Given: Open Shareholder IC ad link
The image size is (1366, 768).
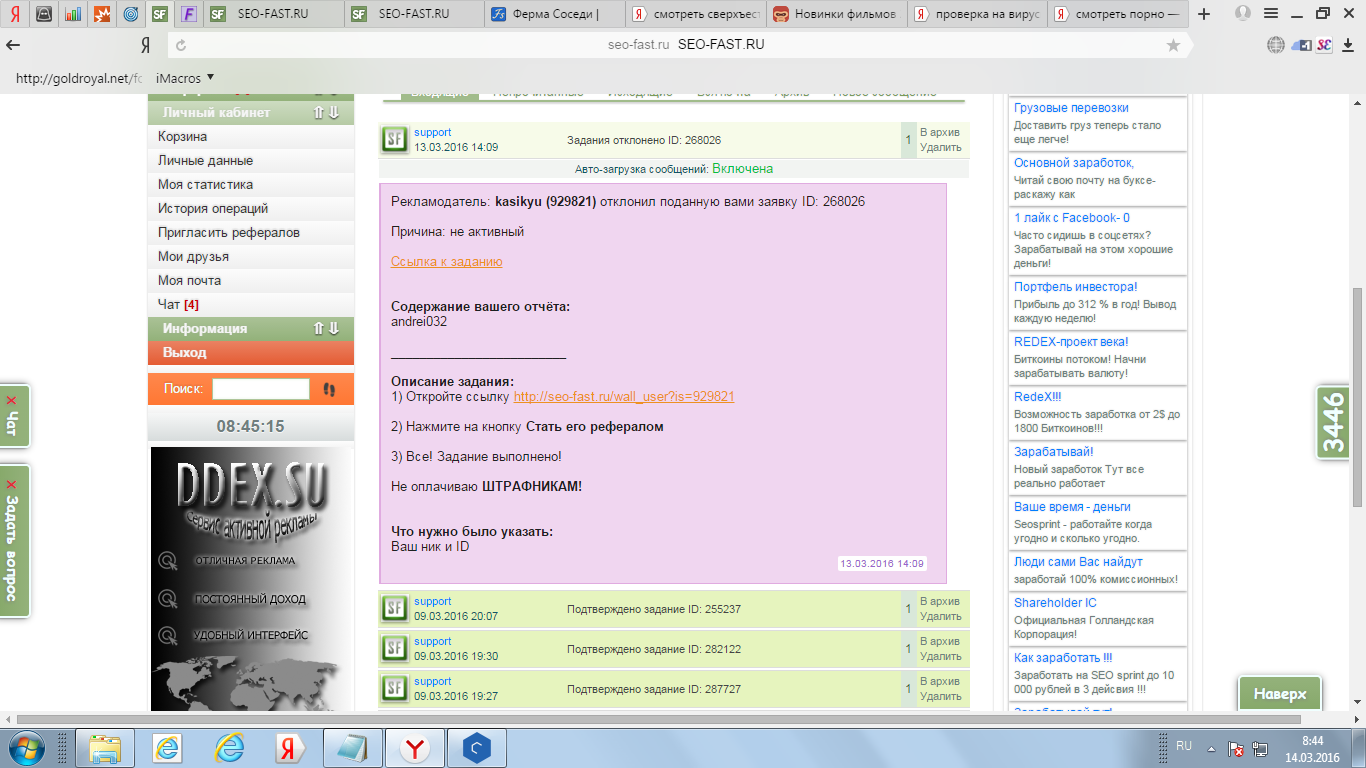Looking at the screenshot, I should coord(1055,603).
